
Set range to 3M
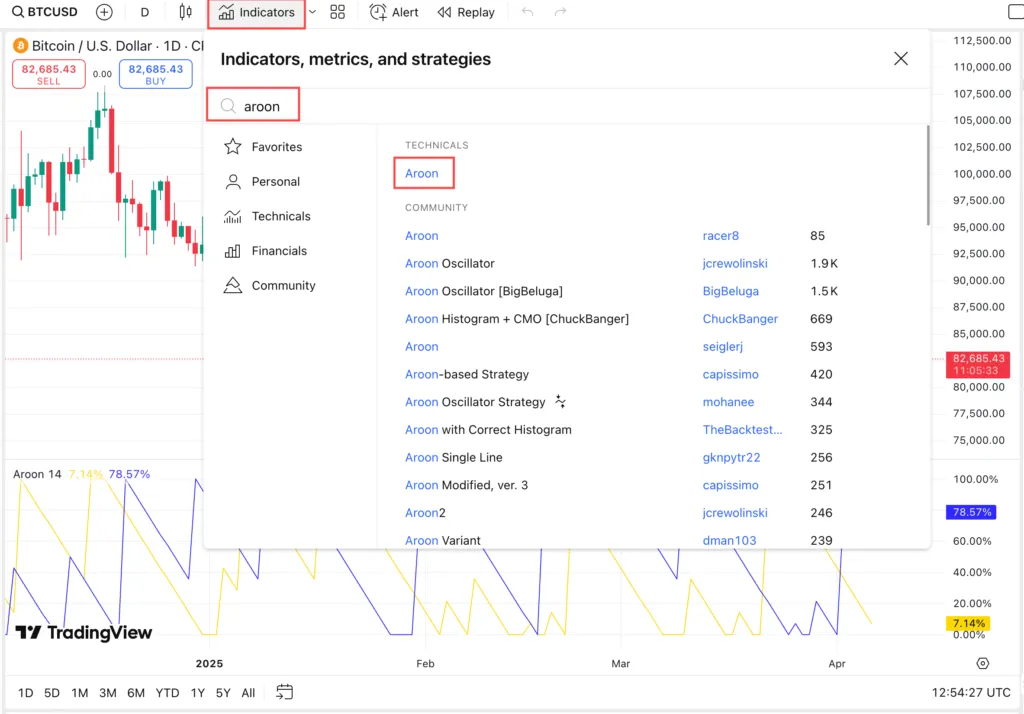click(108, 693)
